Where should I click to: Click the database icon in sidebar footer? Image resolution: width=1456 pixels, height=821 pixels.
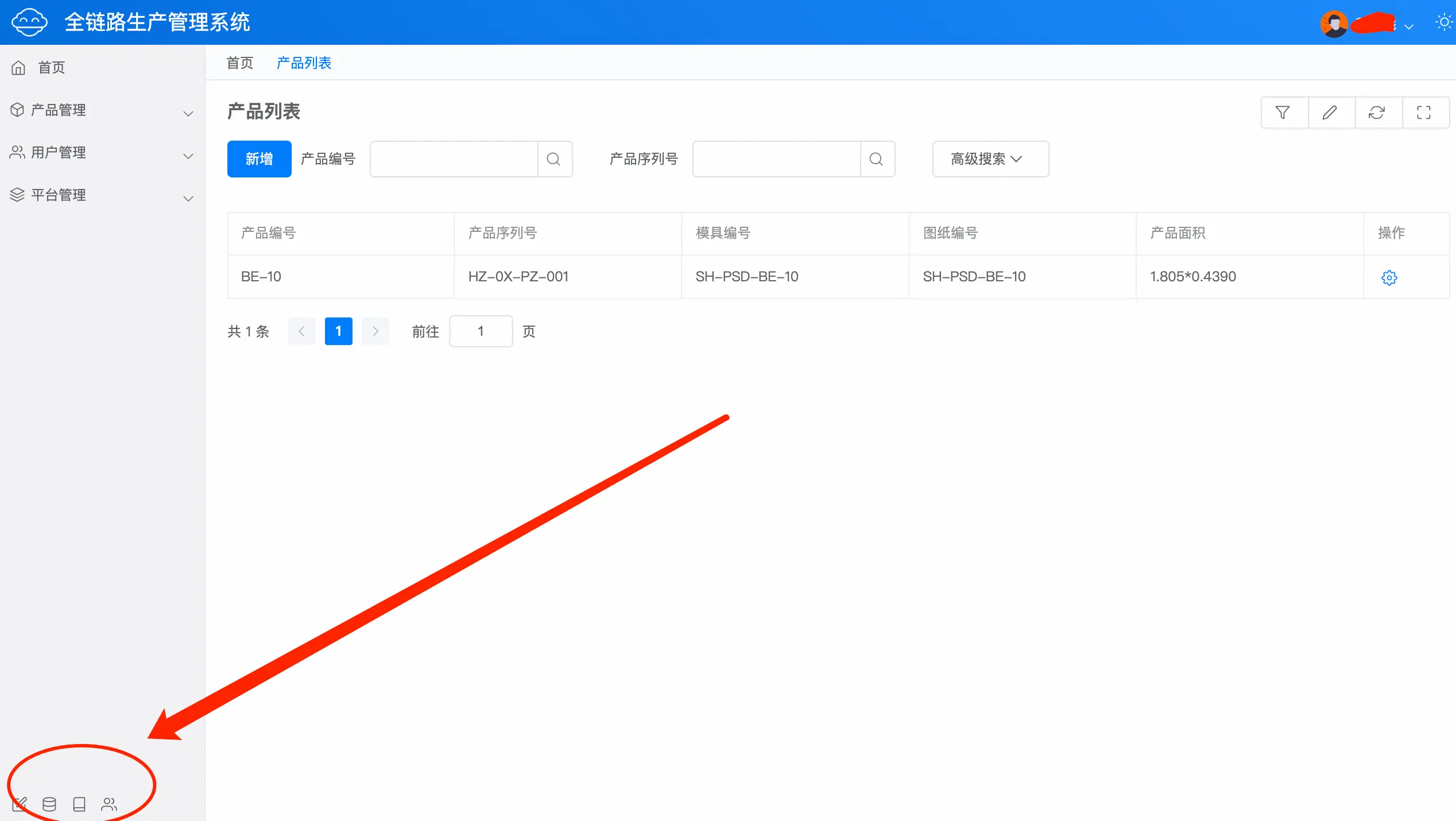coord(49,804)
